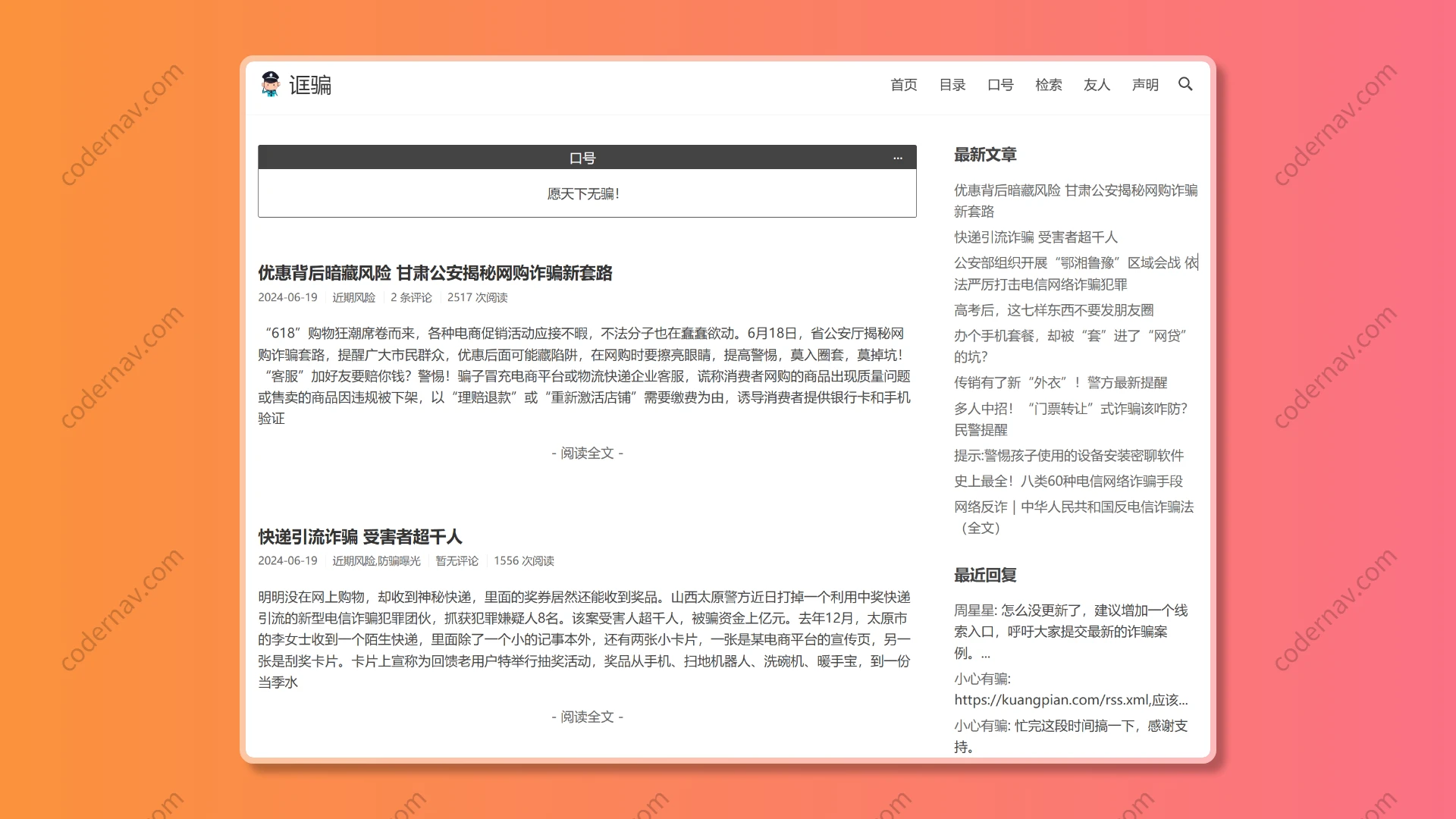Read full text of the first article via 阅读全文
This screenshot has height=819, width=1456.
pyautogui.click(x=586, y=453)
